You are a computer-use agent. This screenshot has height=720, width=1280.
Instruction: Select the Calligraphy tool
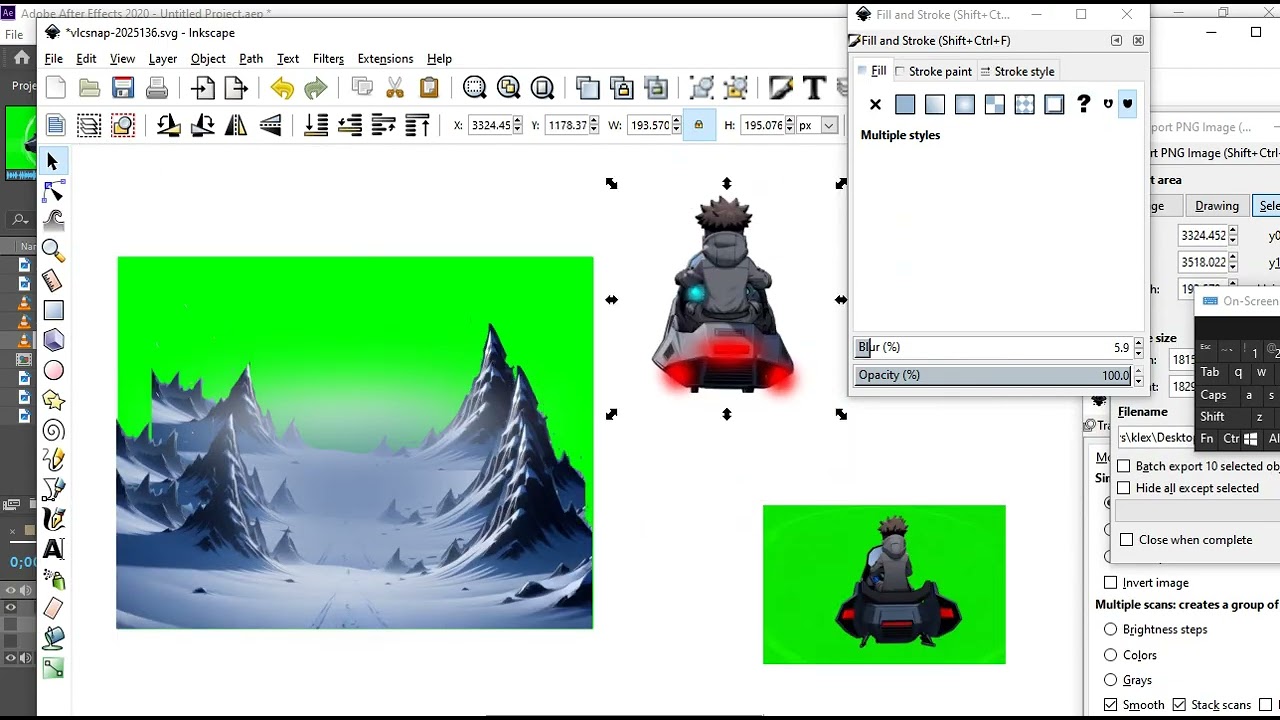(x=53, y=519)
